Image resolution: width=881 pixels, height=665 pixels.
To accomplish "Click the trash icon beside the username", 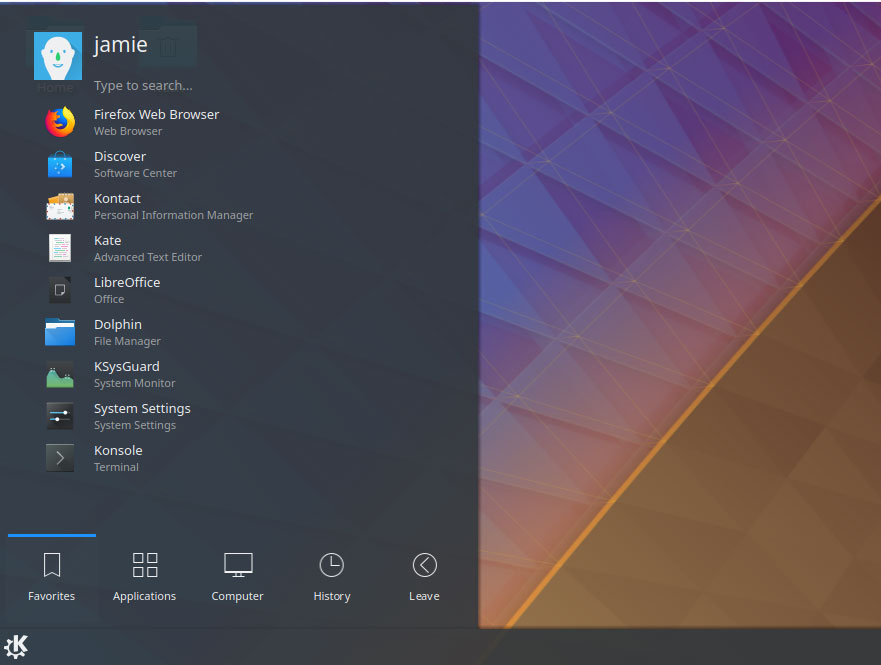I will pos(168,45).
